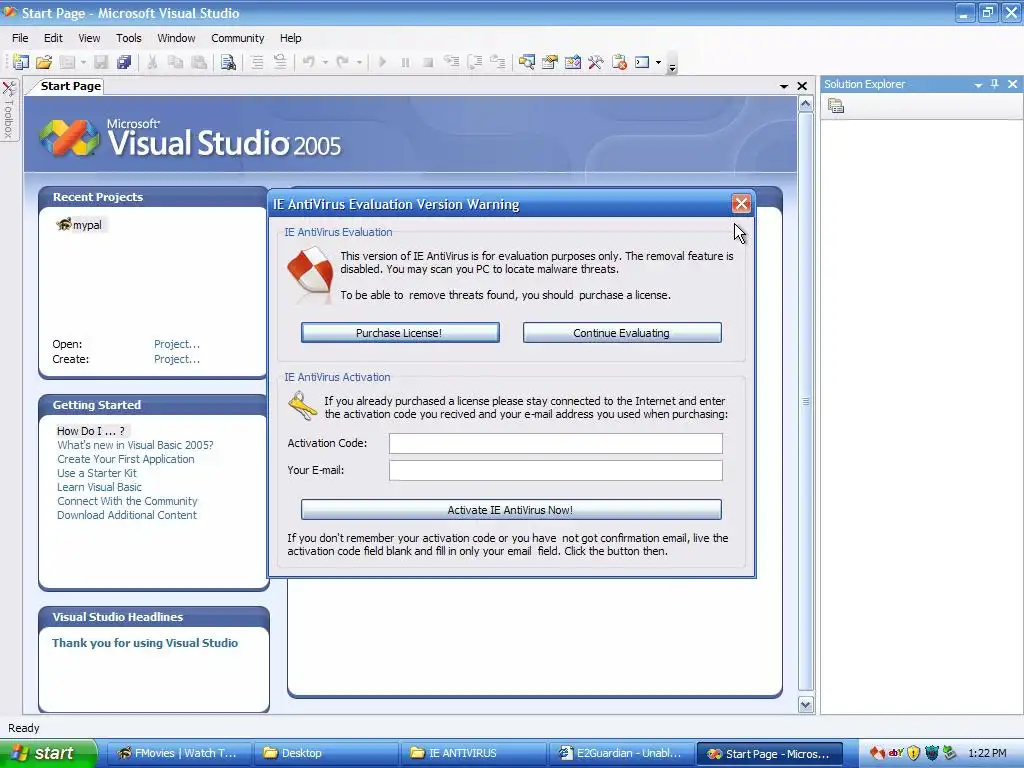Click the Continue Evaluating button
The width and height of the screenshot is (1024, 768).
point(622,332)
